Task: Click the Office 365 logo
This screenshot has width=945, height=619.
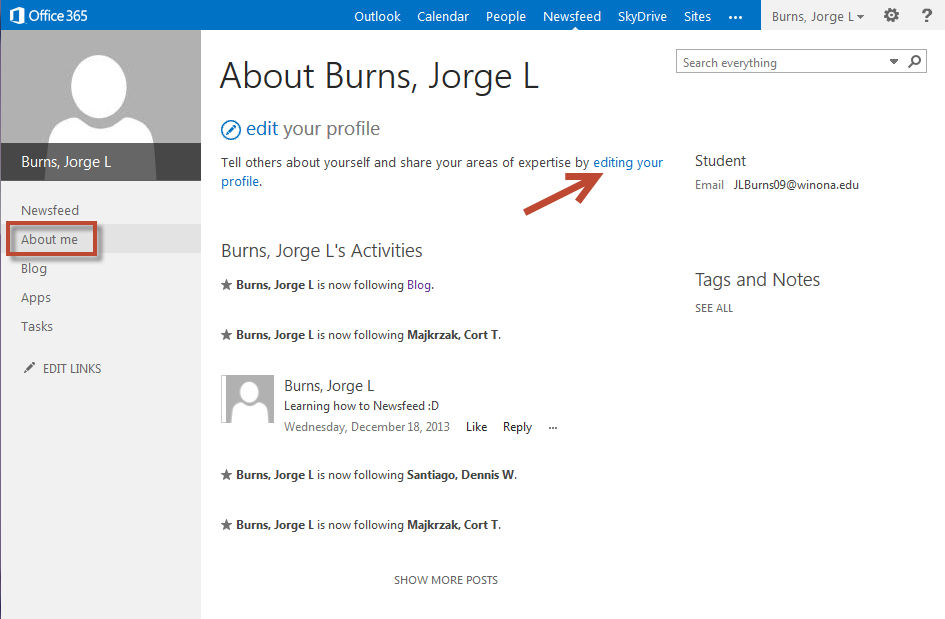Action: click(x=50, y=16)
